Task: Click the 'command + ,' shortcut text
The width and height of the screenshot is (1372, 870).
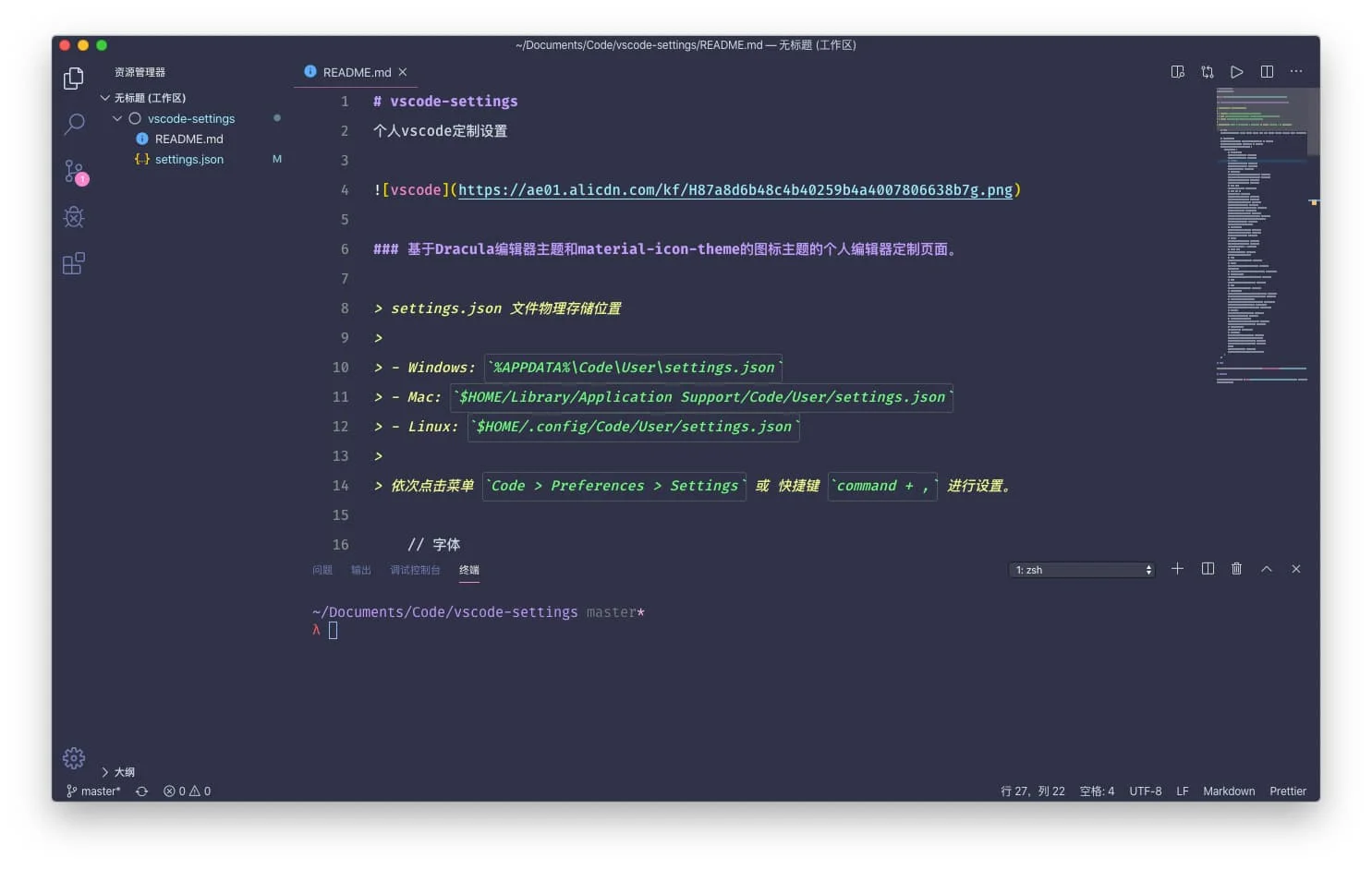Action: pyautogui.click(x=883, y=486)
